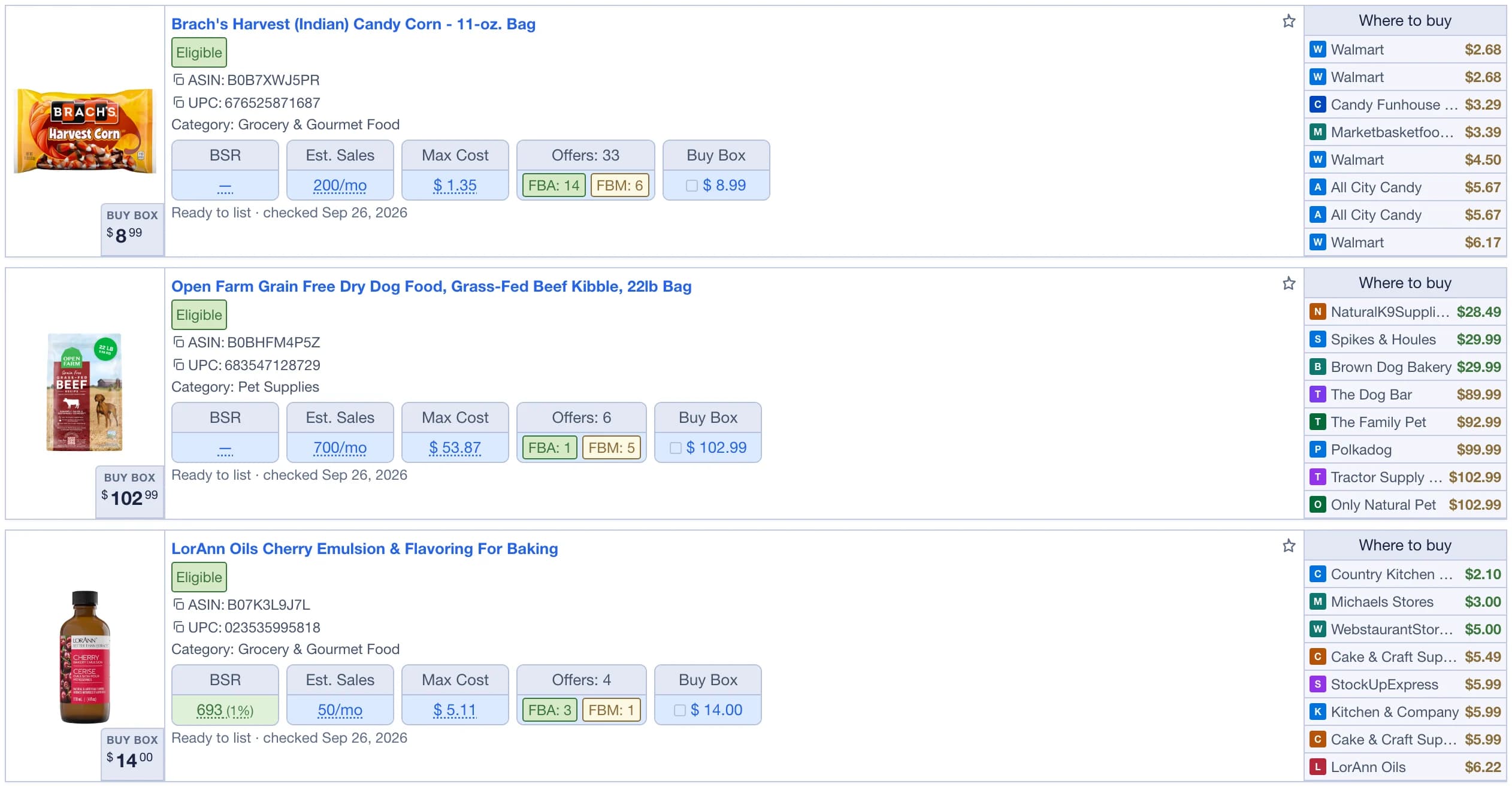Click BUY BOX $8.99 price tag
This screenshot has width=1512, height=787.
click(132, 229)
